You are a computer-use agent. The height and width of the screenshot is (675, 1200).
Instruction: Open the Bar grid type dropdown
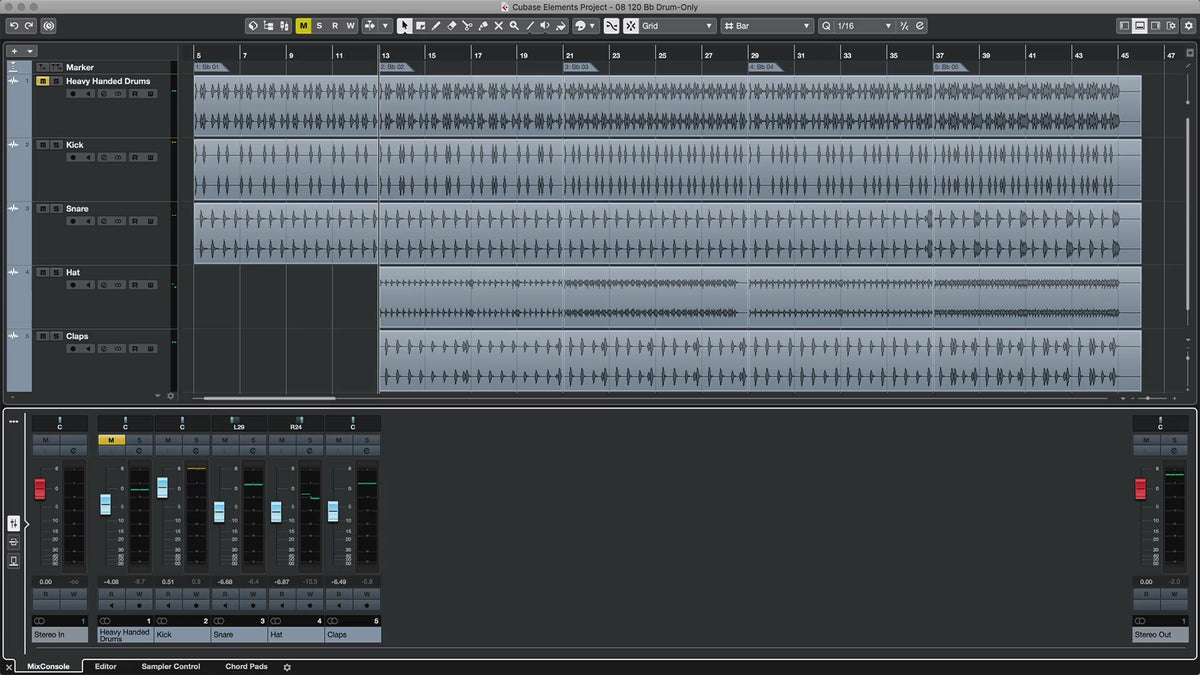[x=767, y=26]
